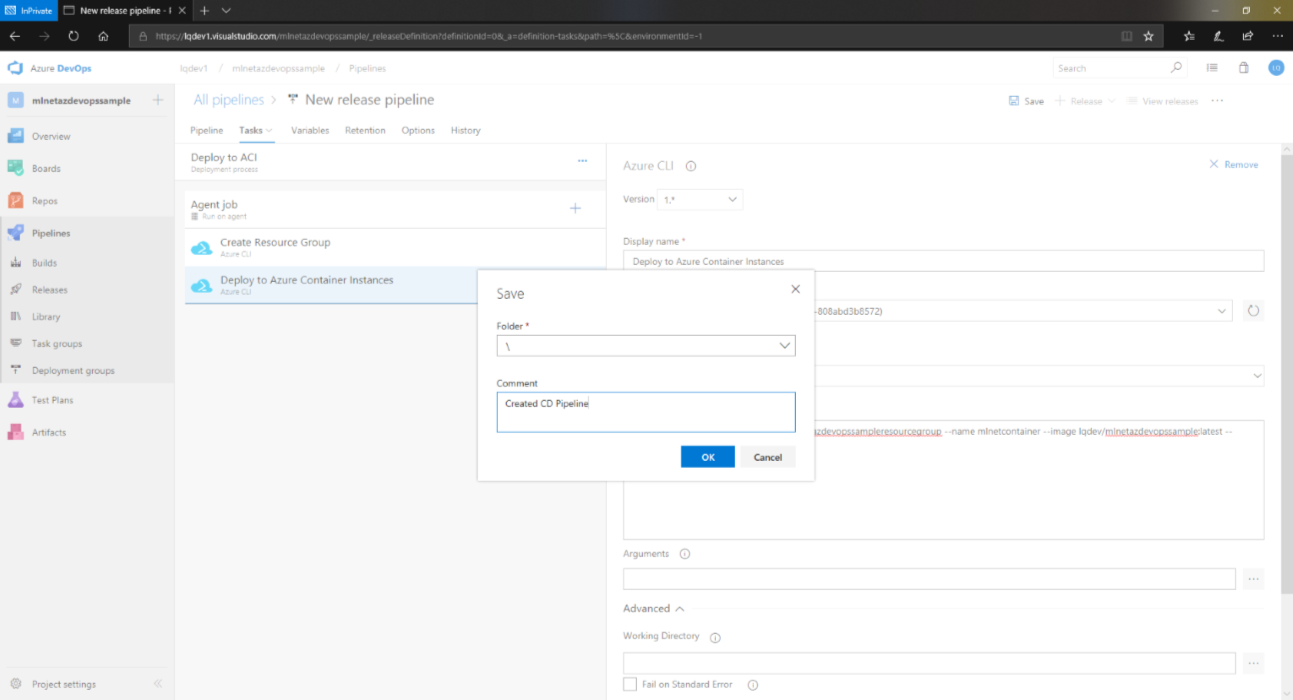The width and height of the screenshot is (1293, 700).
Task: Browse for Working Directory with ellipsis button
Action: click(x=1253, y=663)
